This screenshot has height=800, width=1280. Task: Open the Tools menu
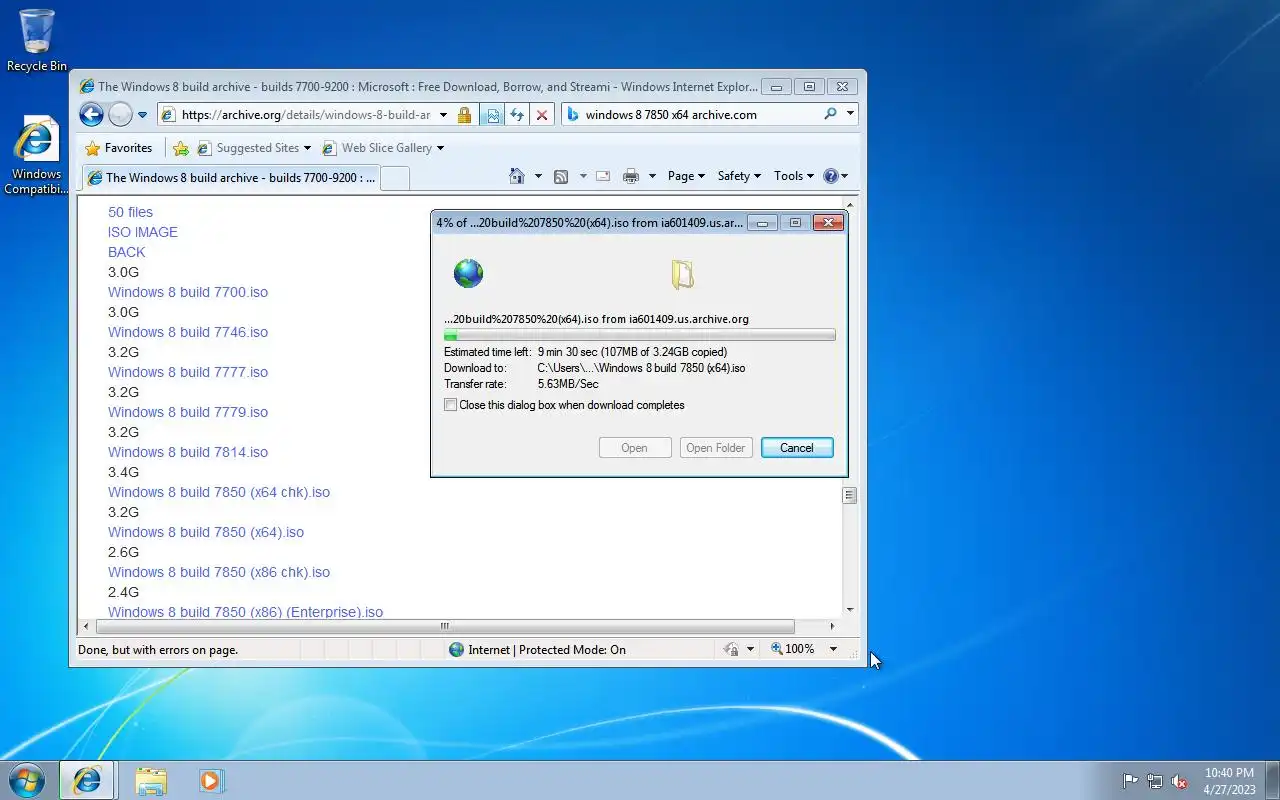pyautogui.click(x=794, y=176)
